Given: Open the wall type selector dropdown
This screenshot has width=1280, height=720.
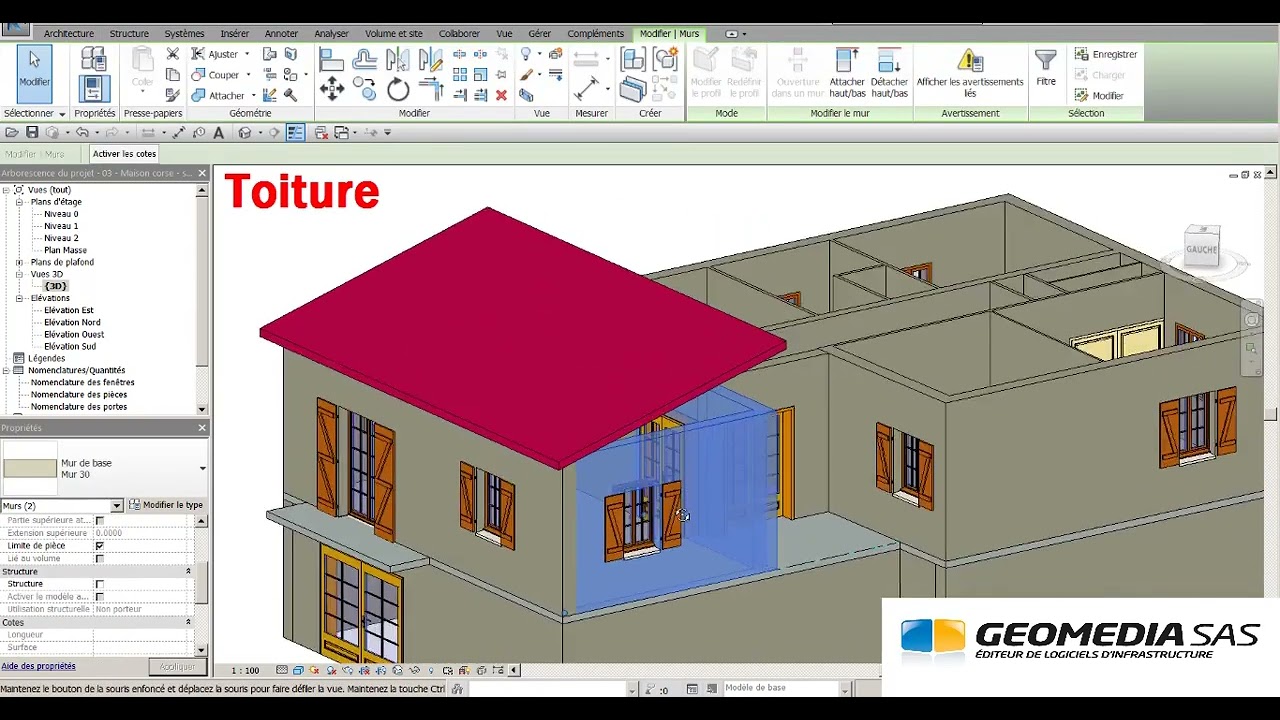Looking at the screenshot, I should click(203, 468).
